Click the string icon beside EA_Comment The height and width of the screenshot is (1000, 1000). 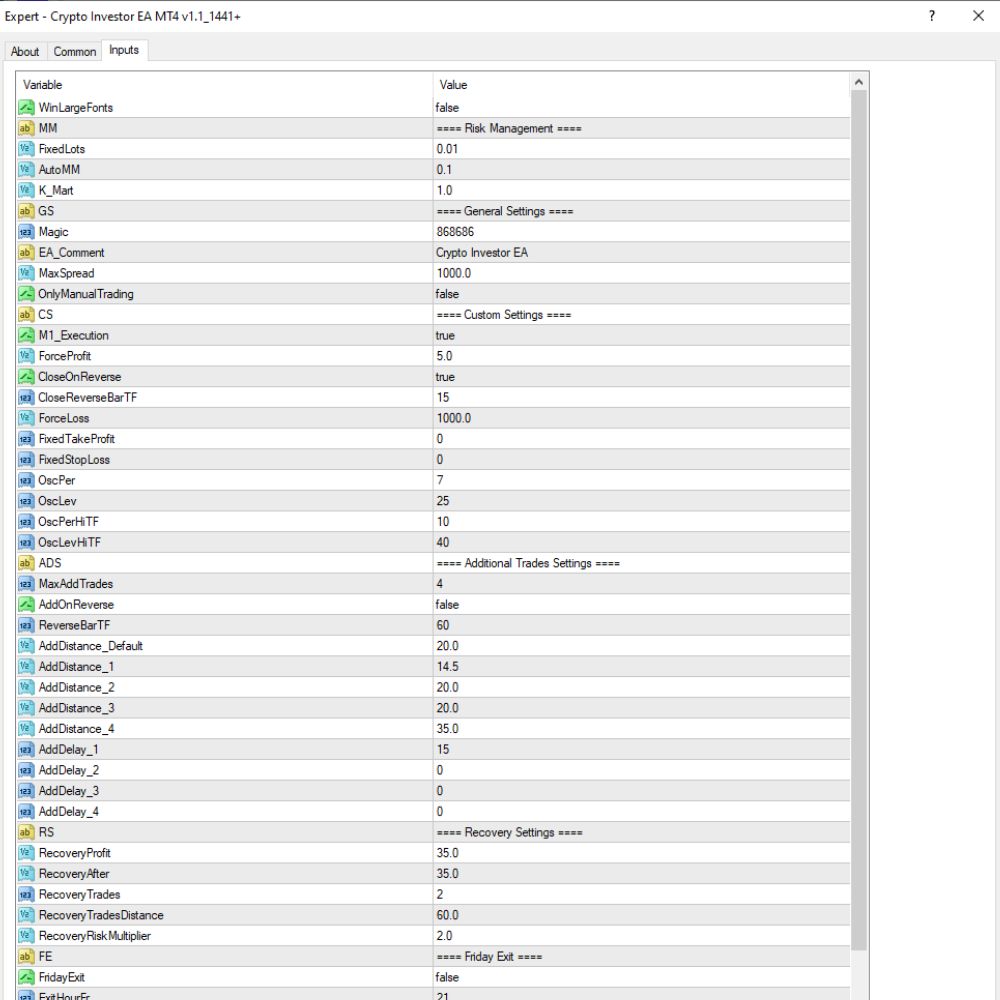[26, 253]
